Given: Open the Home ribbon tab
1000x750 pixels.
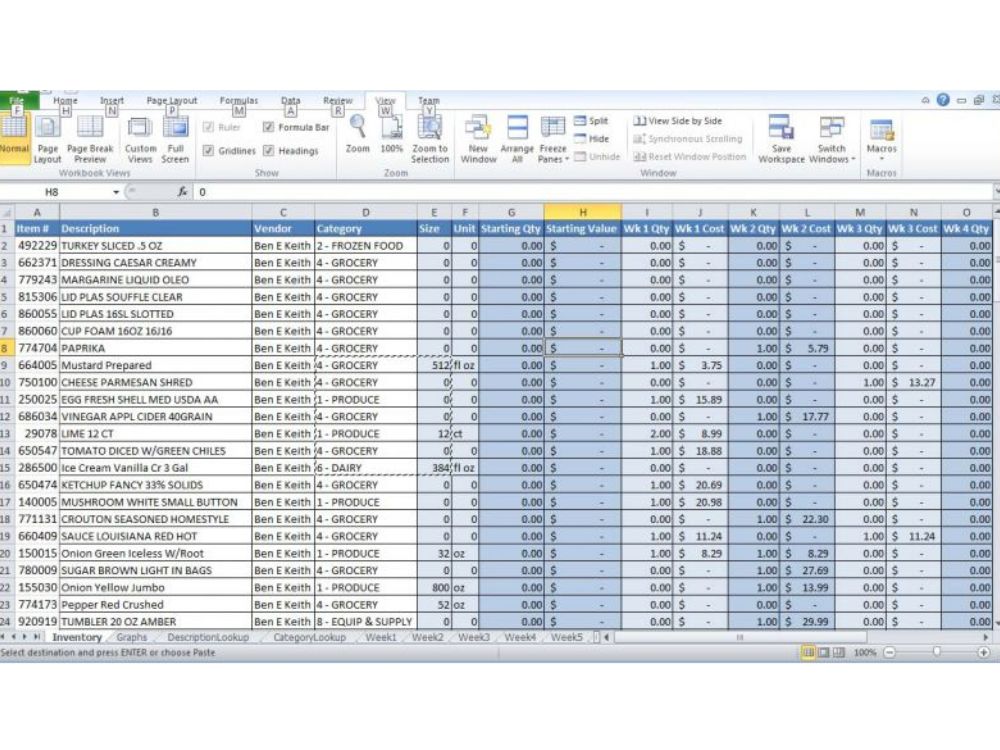Looking at the screenshot, I should 65,101.
